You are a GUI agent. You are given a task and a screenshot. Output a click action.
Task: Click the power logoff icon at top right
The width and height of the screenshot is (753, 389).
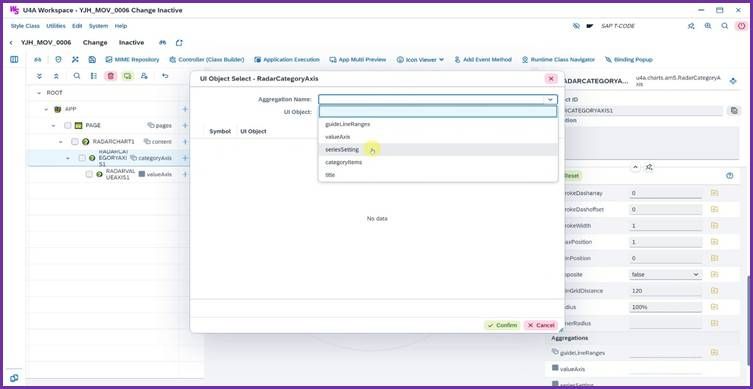pyautogui.click(x=741, y=26)
